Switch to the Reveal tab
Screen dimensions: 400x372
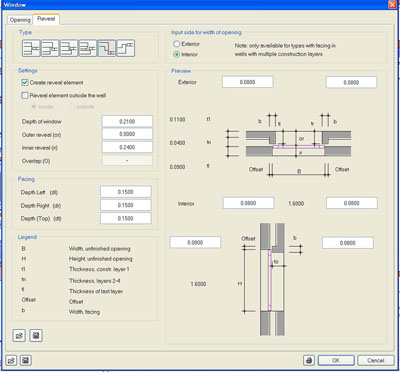(x=46, y=19)
